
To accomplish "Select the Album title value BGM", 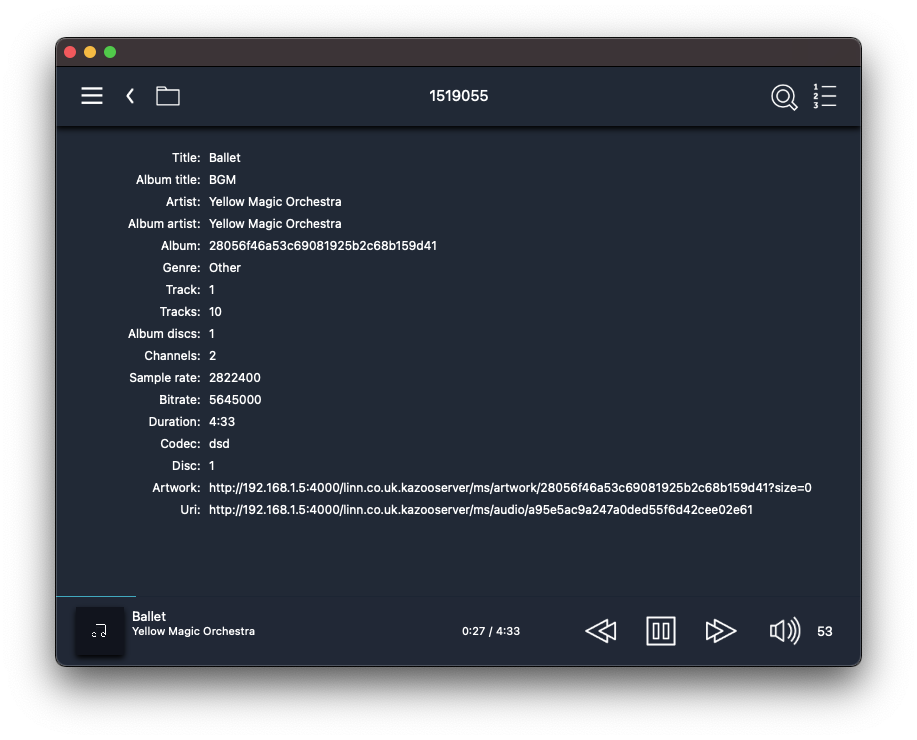I will pos(222,180).
